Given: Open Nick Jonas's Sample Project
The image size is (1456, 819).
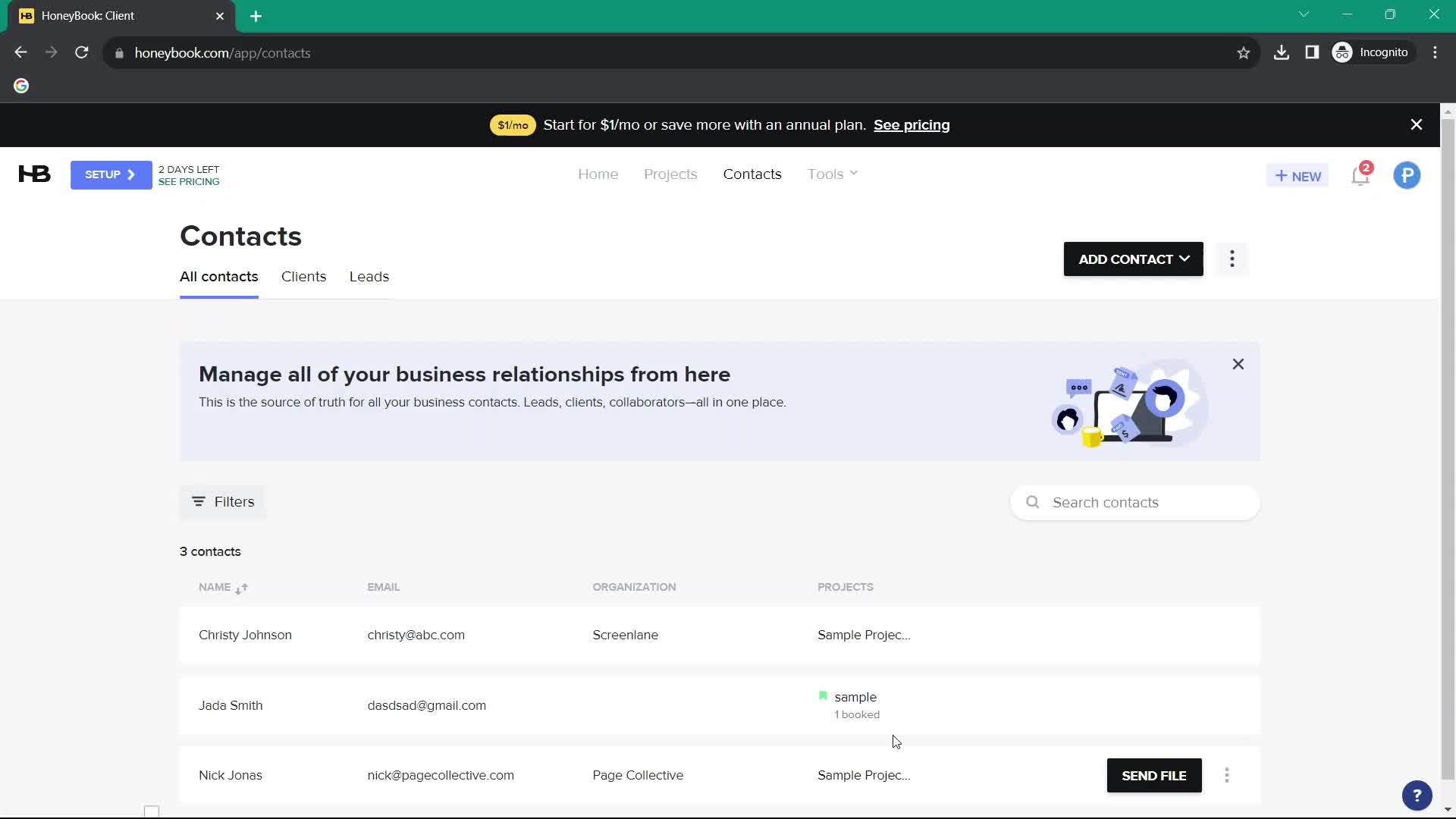Looking at the screenshot, I should (x=864, y=776).
